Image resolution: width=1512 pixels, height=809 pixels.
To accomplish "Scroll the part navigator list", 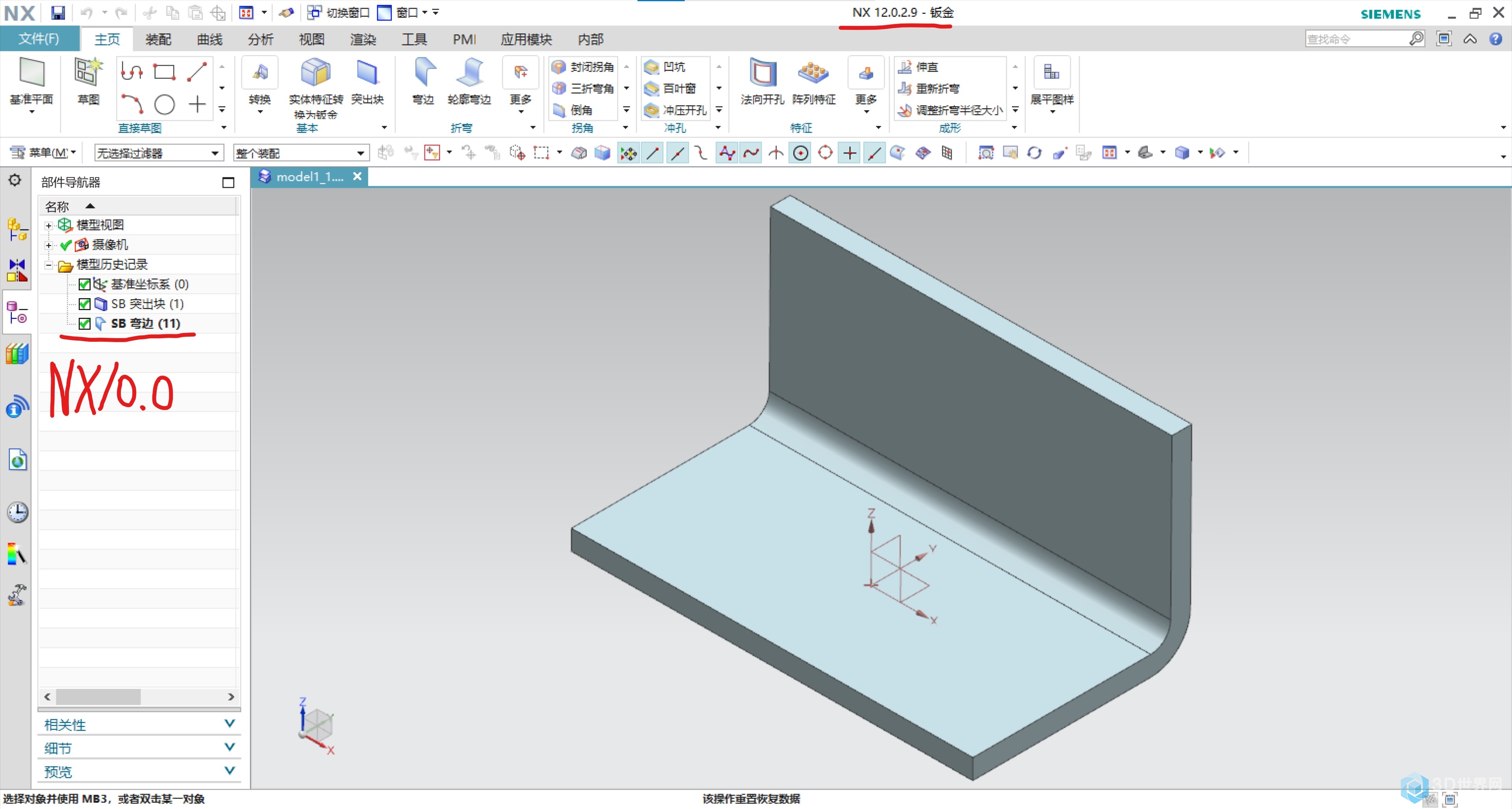I will (100, 697).
